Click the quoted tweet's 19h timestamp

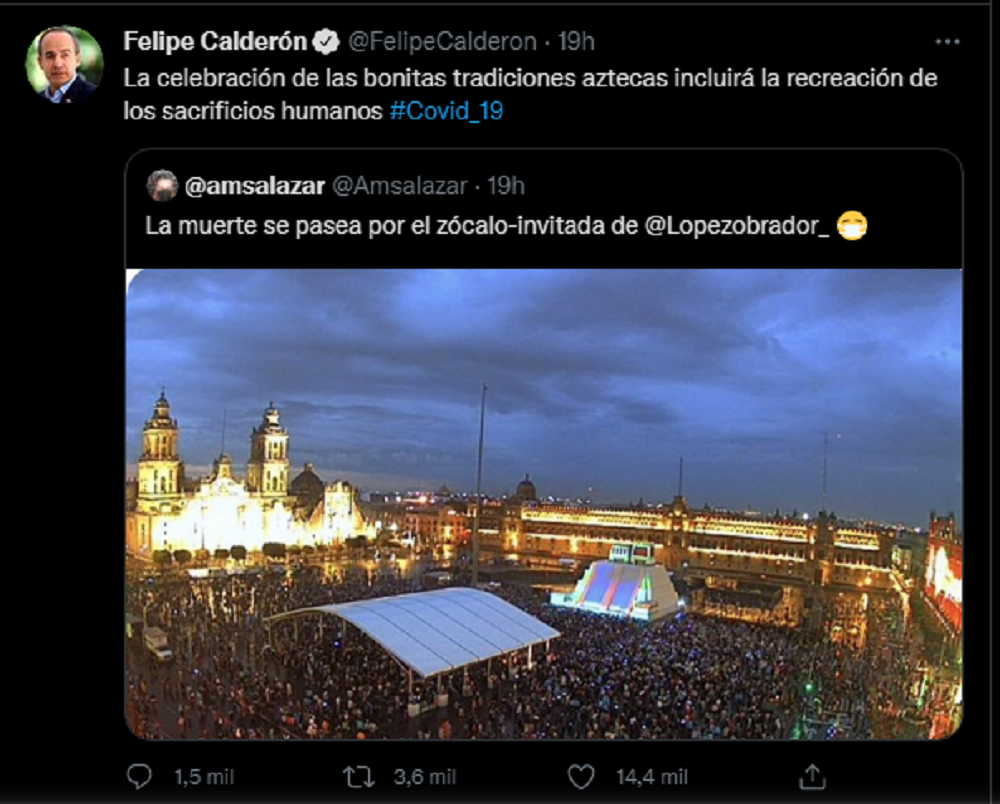pyautogui.click(x=505, y=185)
